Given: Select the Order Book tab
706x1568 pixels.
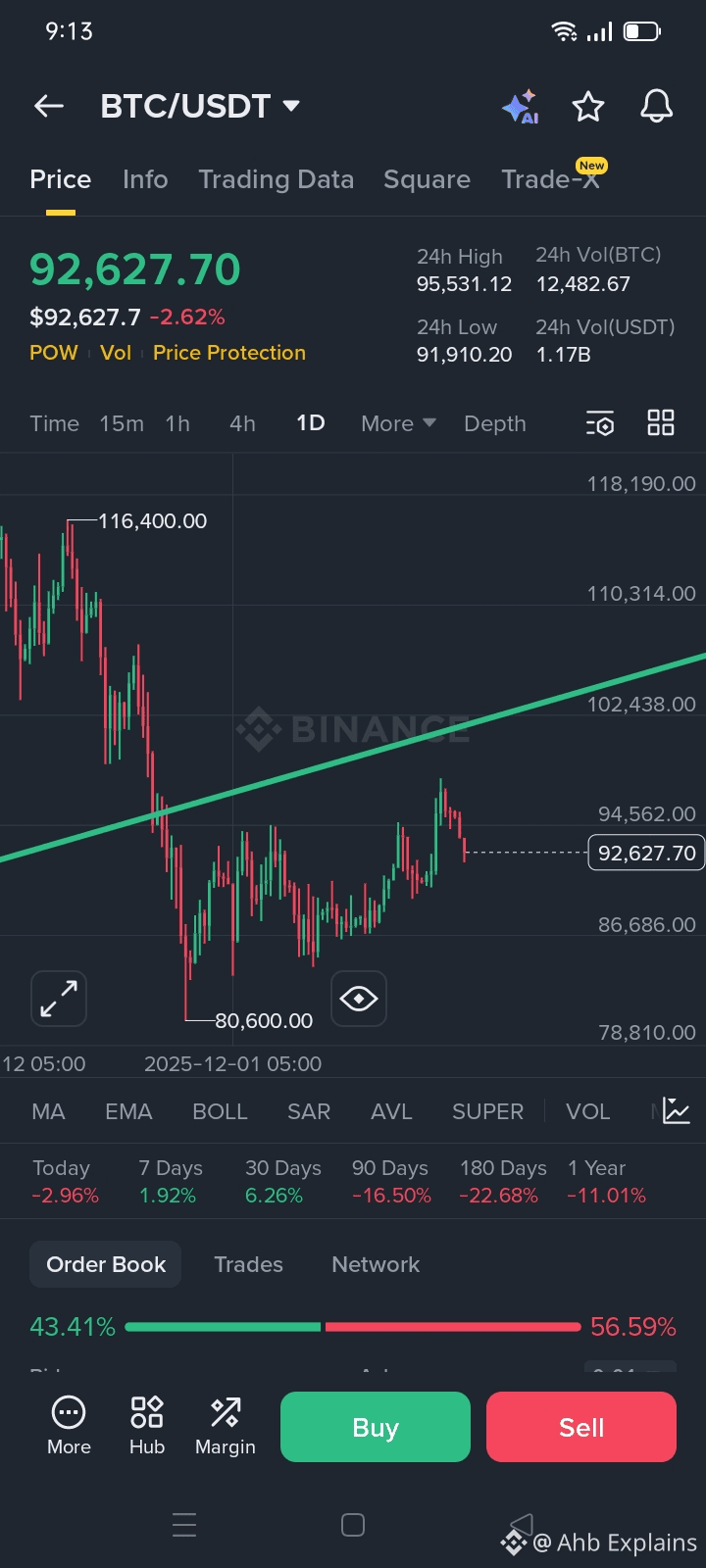Looking at the screenshot, I should pyautogui.click(x=106, y=1264).
